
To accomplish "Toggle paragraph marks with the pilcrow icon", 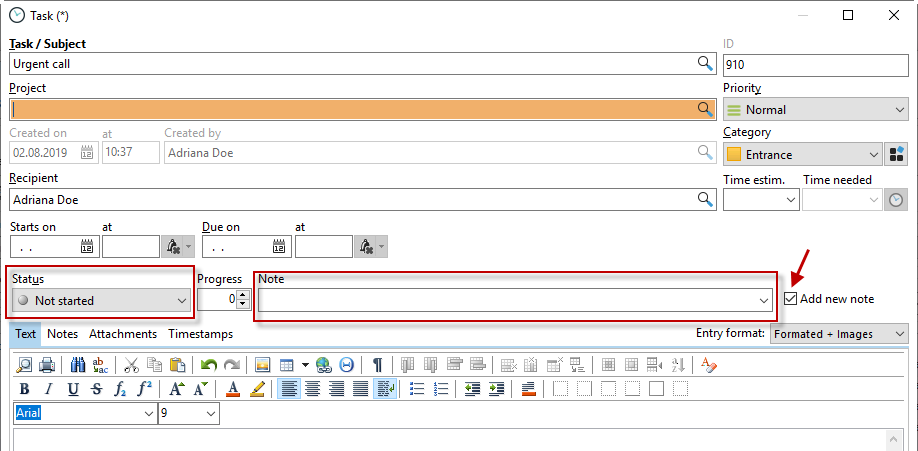I will [x=377, y=365].
